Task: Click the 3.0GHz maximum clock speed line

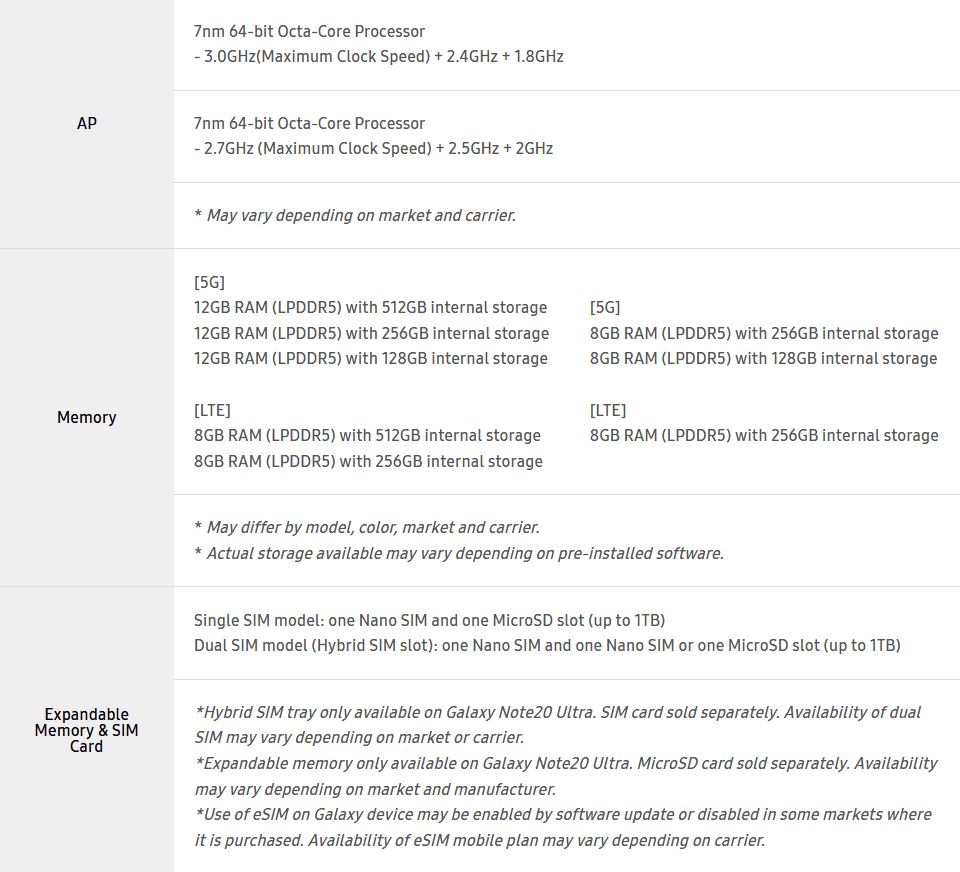Action: (x=378, y=57)
